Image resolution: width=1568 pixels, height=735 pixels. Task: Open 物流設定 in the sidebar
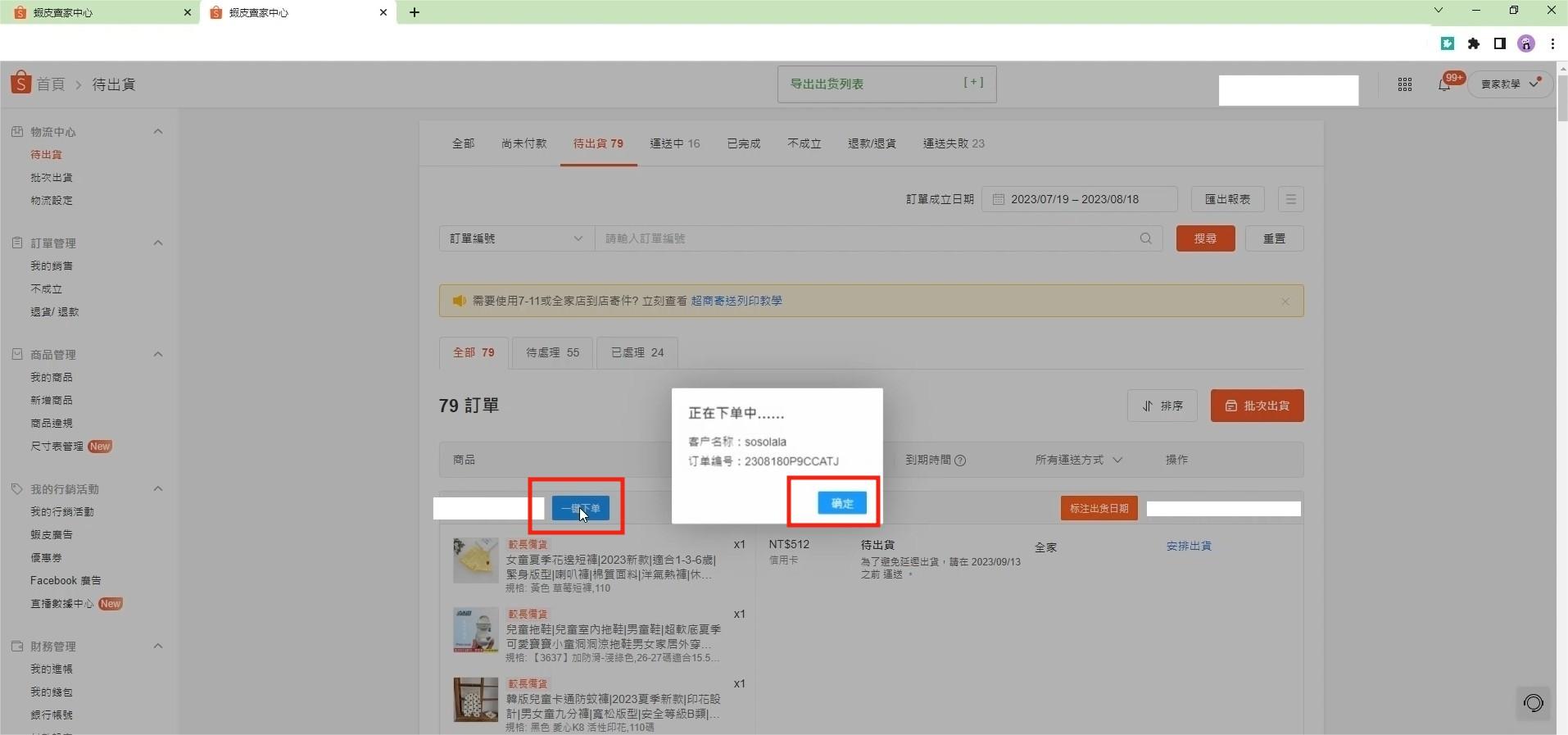point(52,200)
